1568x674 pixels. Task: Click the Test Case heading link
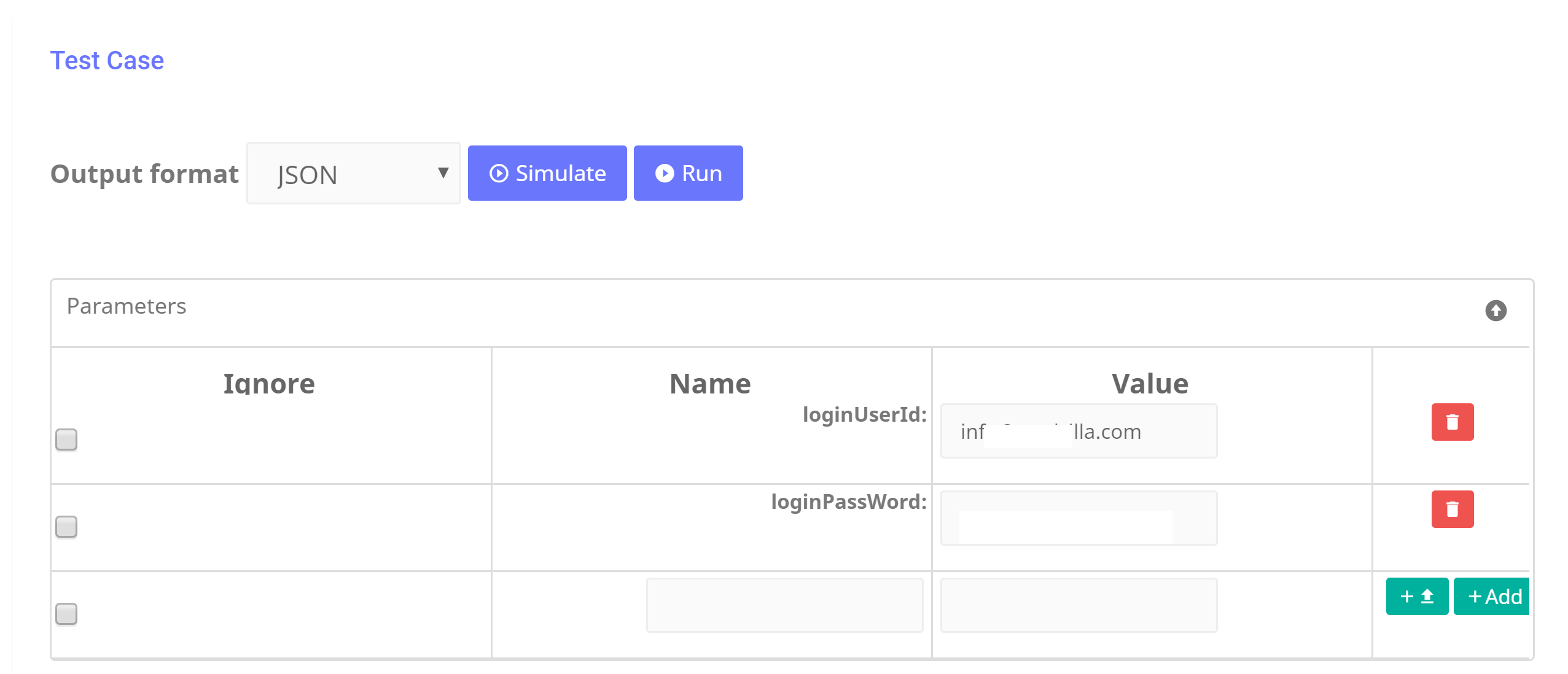[107, 61]
